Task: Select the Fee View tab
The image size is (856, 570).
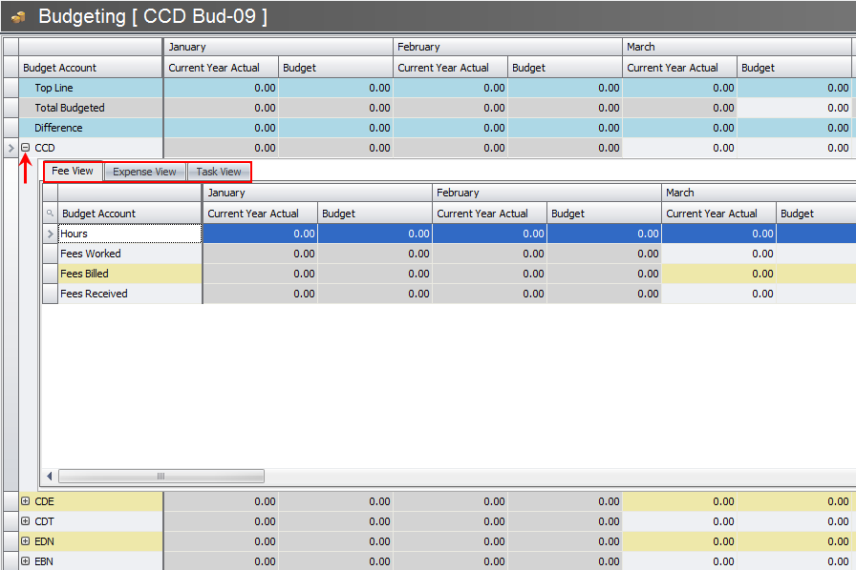Action: point(72,171)
